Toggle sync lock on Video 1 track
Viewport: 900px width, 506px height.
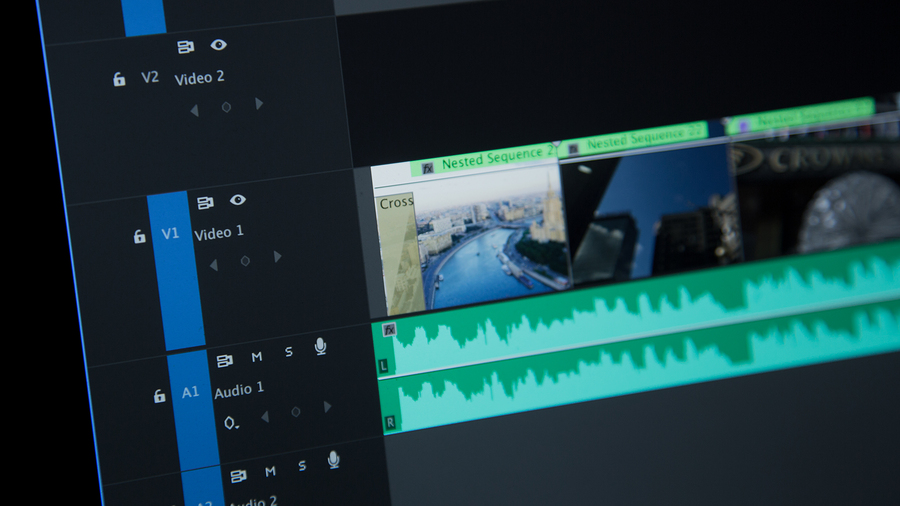[205, 203]
